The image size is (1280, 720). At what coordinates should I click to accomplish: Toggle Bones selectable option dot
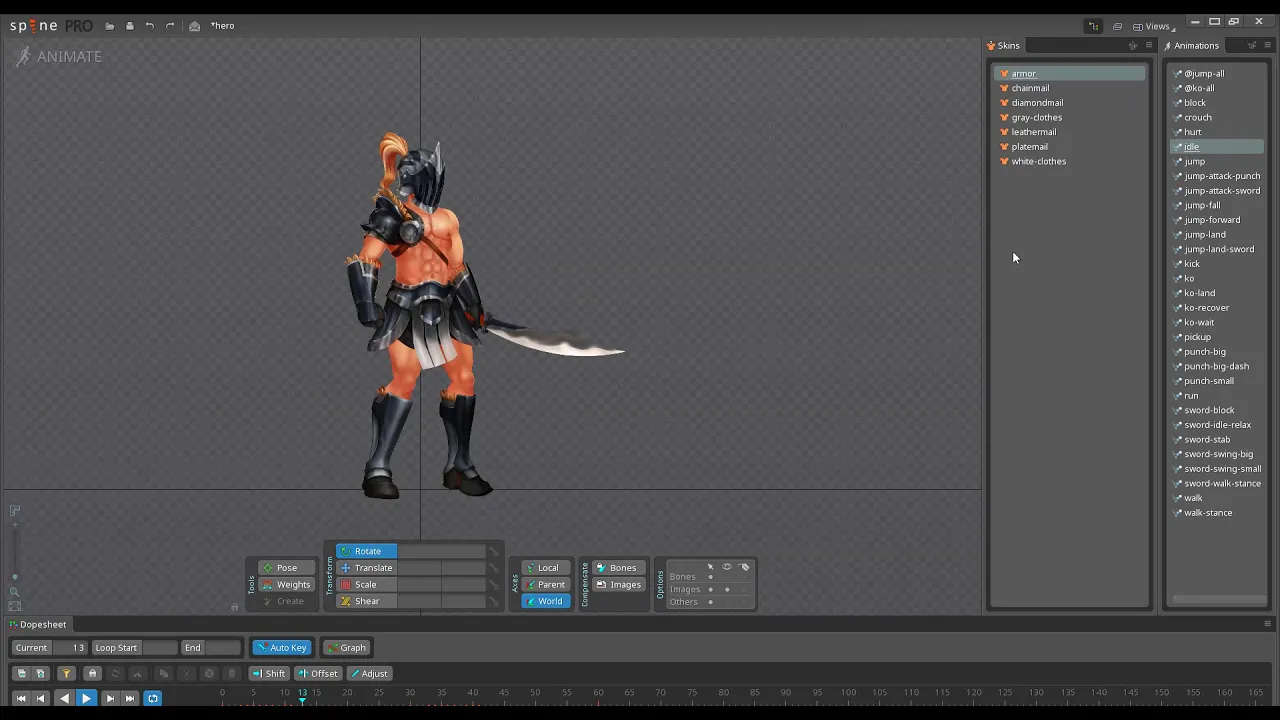click(x=711, y=577)
